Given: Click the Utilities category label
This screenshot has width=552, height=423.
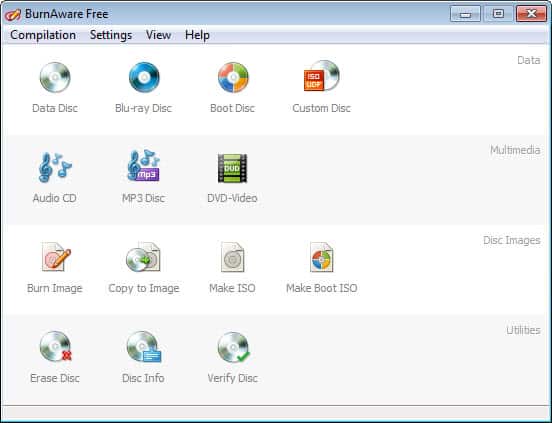Looking at the screenshot, I should pos(523,330).
